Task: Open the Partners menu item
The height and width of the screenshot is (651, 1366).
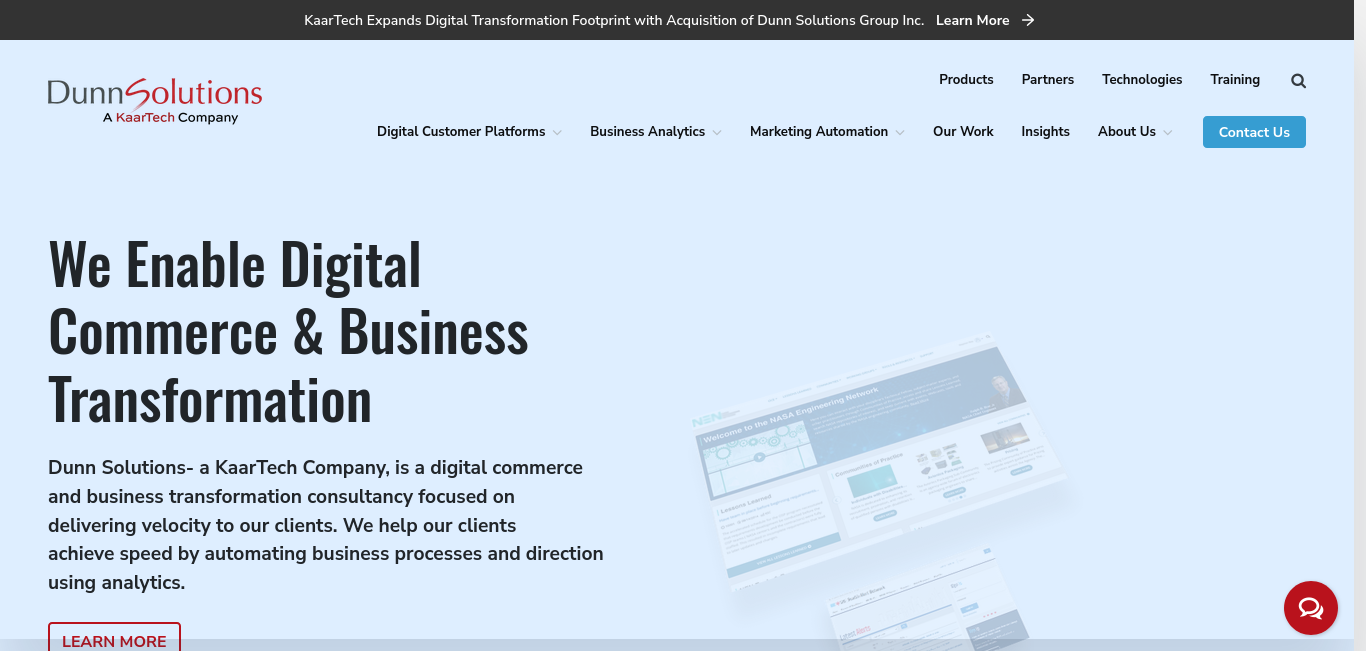Action: (x=1048, y=80)
